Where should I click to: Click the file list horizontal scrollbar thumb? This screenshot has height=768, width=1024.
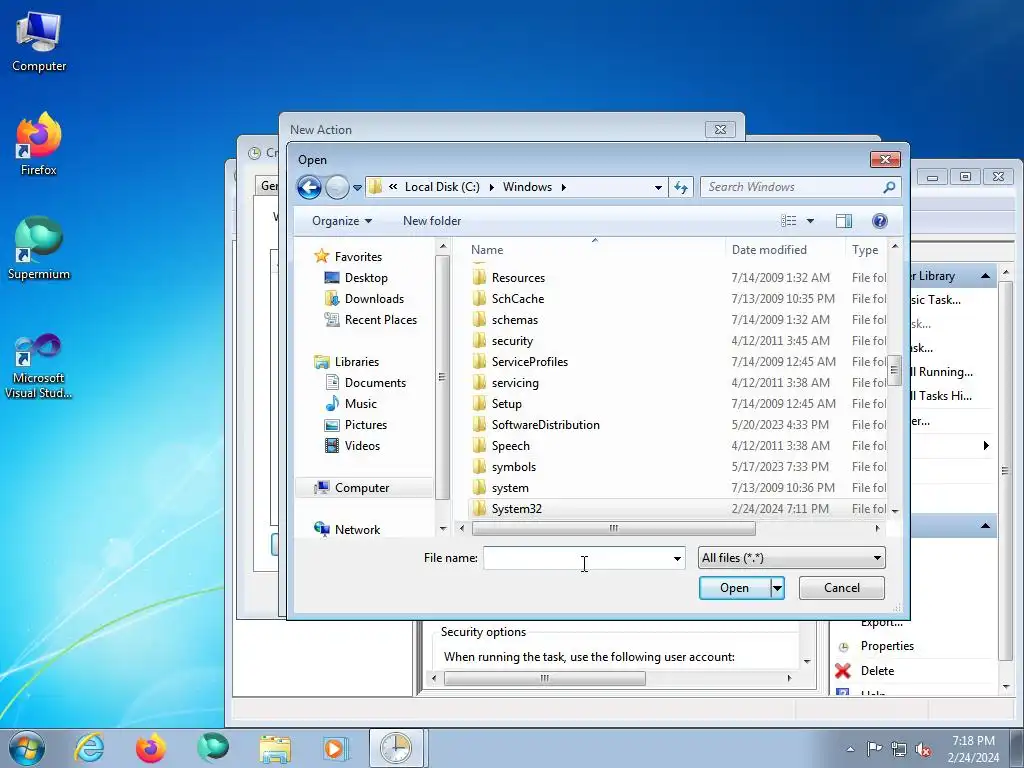pos(613,528)
